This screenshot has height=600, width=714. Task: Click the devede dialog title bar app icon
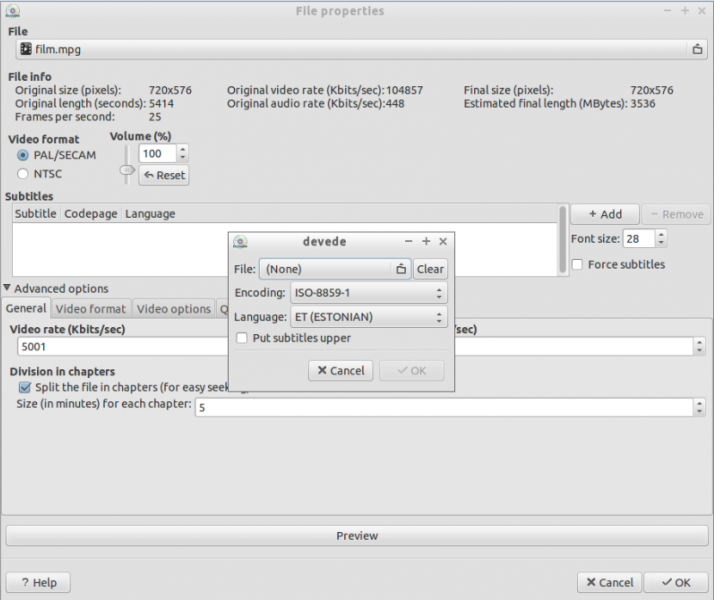pyautogui.click(x=240, y=242)
